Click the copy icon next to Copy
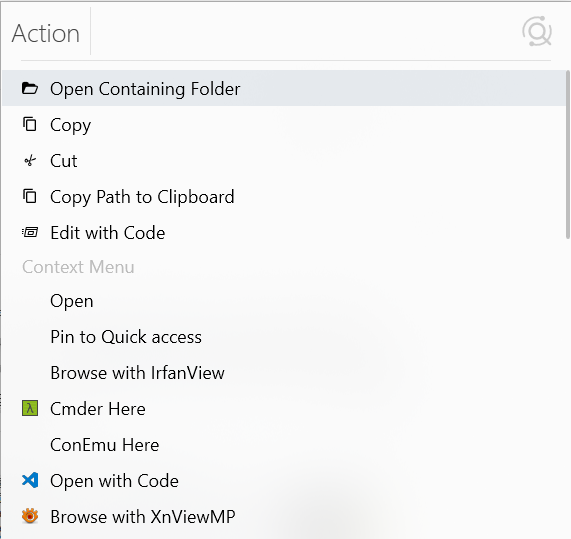 coord(29,124)
